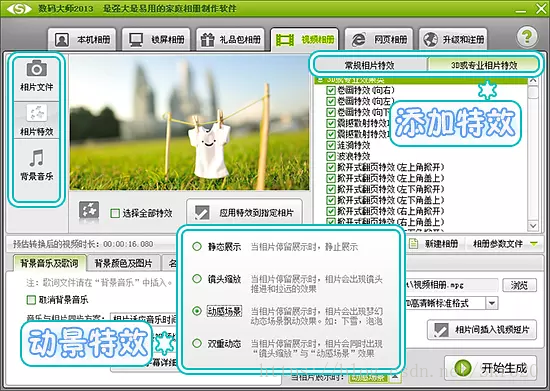This screenshot has height=391, width=550.
Task: Select the 镜头缩放 radio option
Action: click(x=197, y=279)
